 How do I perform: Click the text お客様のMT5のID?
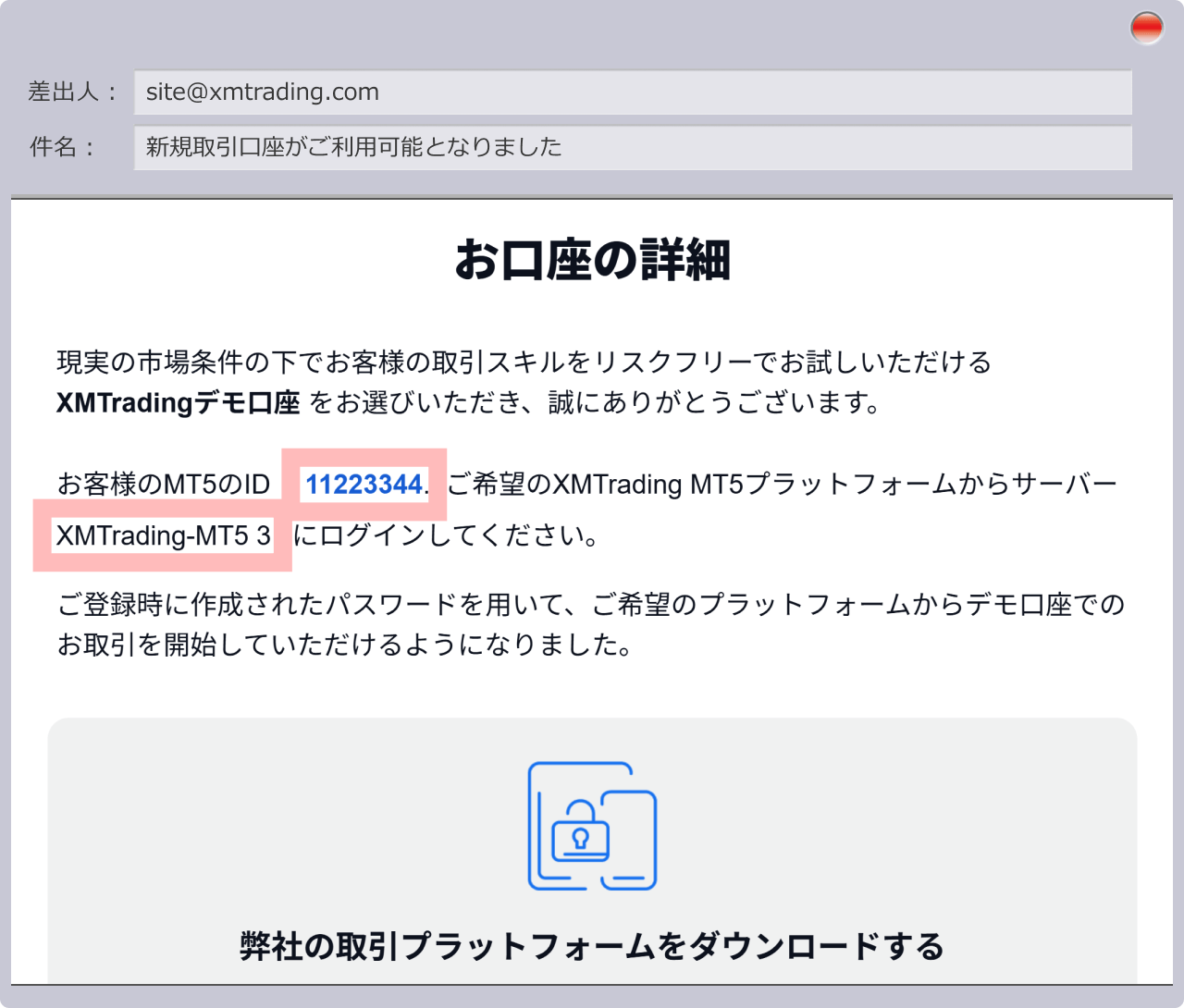pyautogui.click(x=164, y=485)
